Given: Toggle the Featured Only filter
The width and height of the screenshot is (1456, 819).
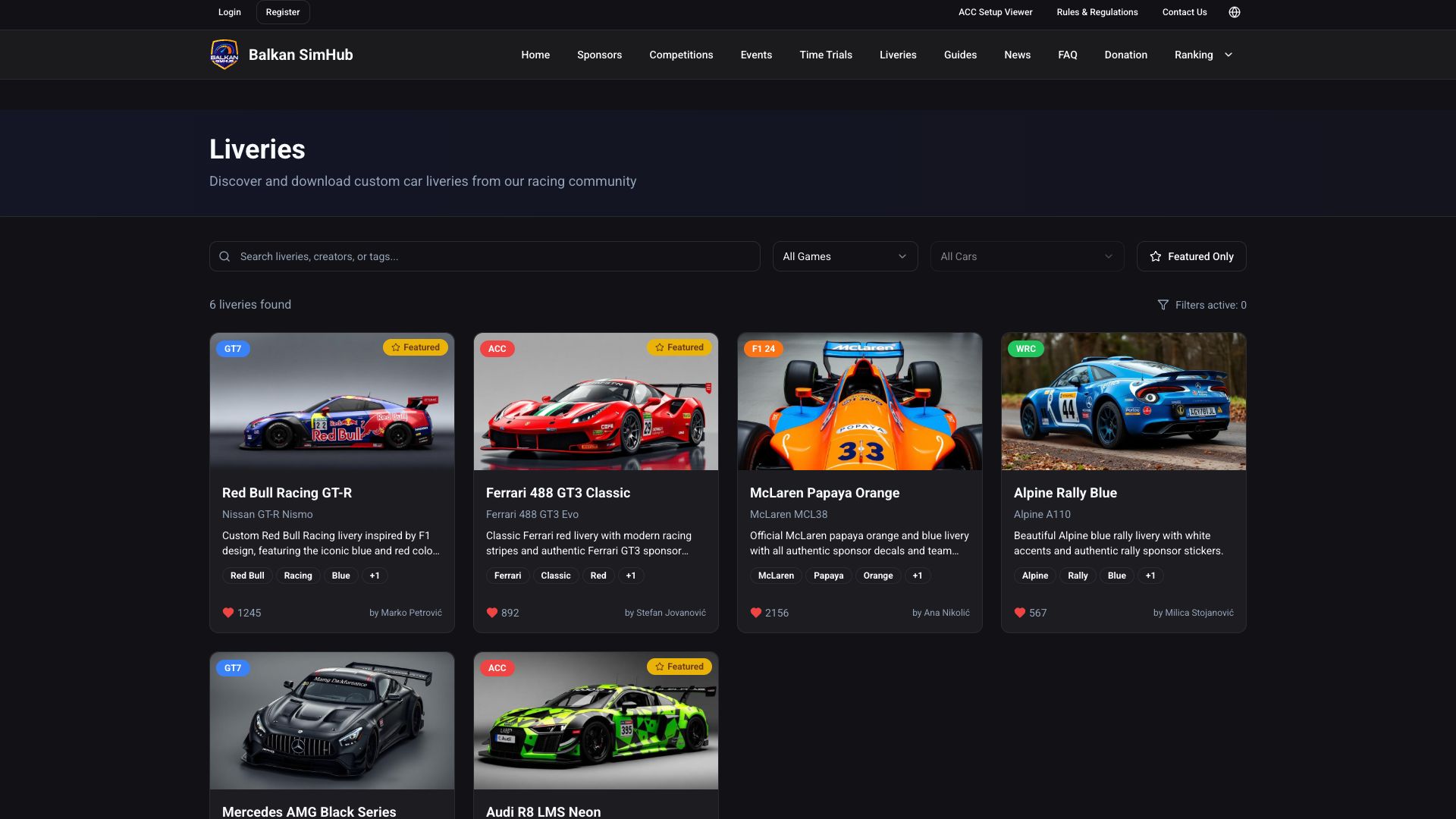Looking at the screenshot, I should tap(1191, 256).
